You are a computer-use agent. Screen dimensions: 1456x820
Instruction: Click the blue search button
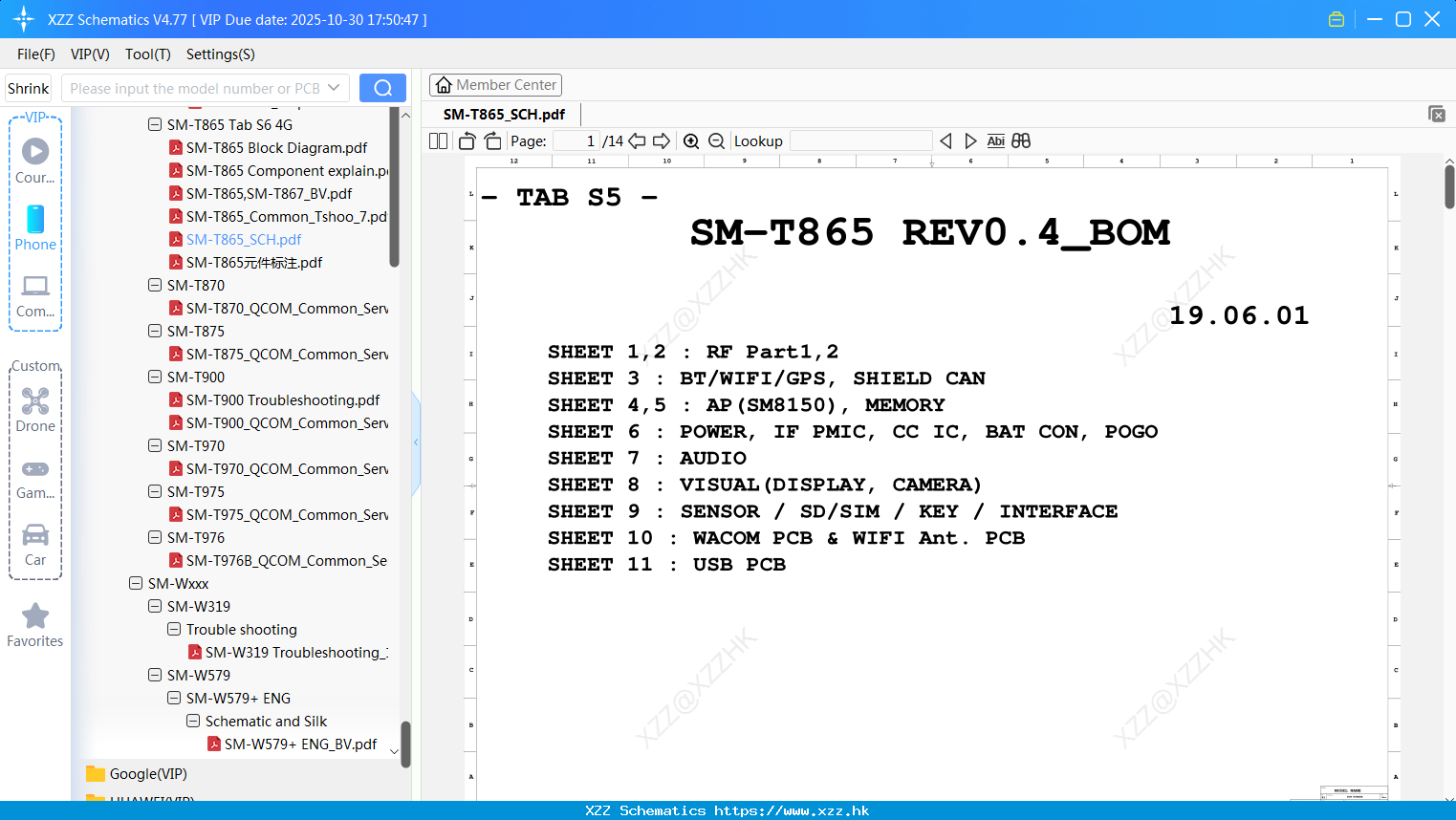[x=382, y=88]
